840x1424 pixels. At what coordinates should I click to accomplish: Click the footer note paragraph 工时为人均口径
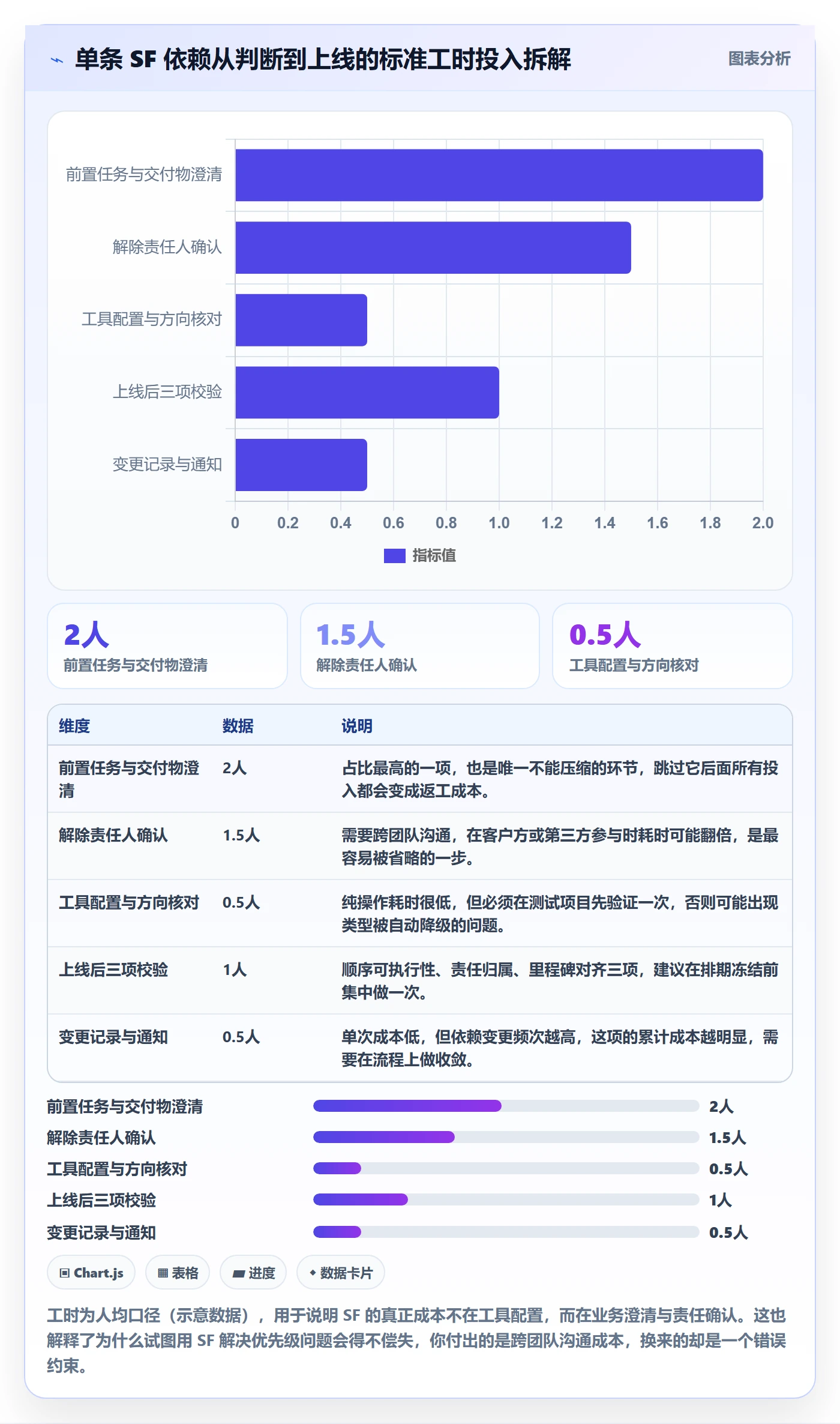417,1341
